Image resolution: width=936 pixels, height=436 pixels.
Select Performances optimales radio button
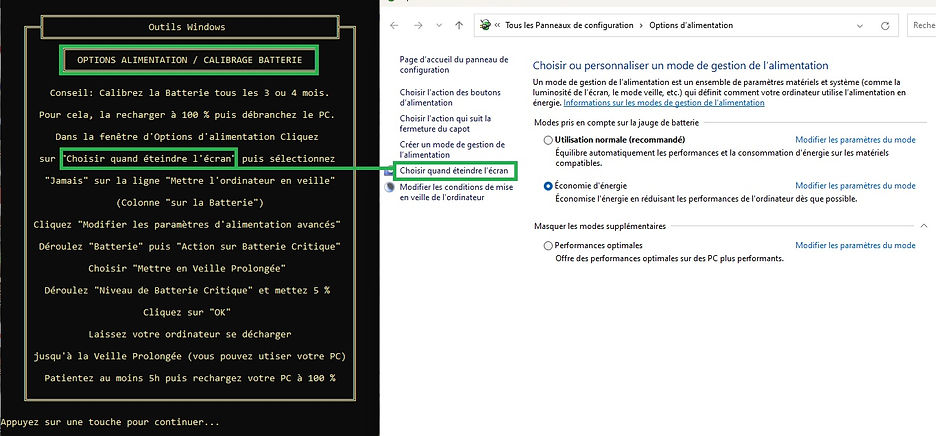tap(548, 245)
